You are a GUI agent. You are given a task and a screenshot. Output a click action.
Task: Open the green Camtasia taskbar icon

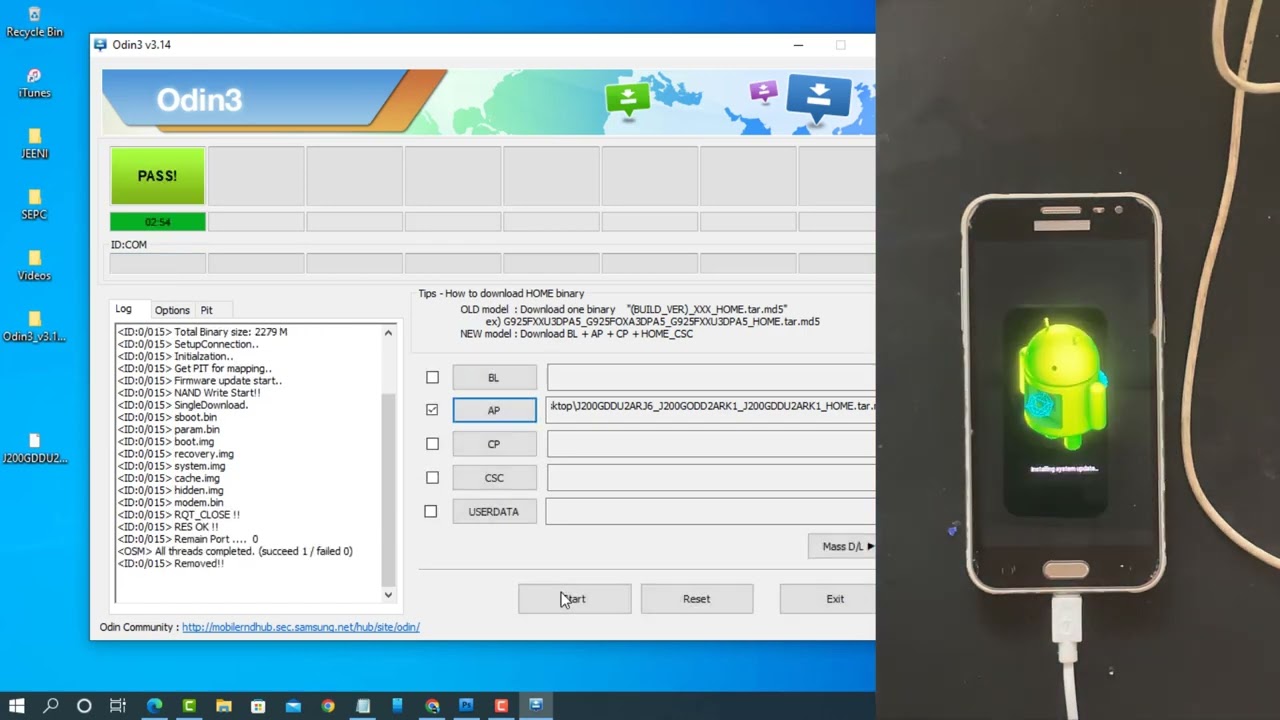point(189,706)
